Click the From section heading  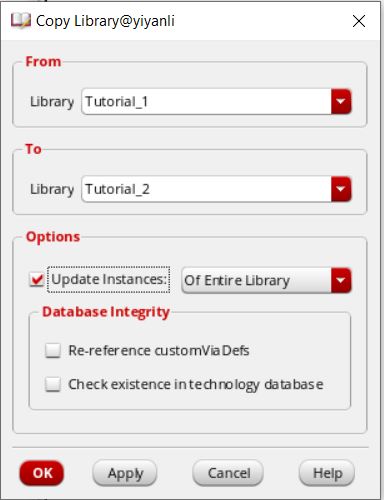(43, 62)
